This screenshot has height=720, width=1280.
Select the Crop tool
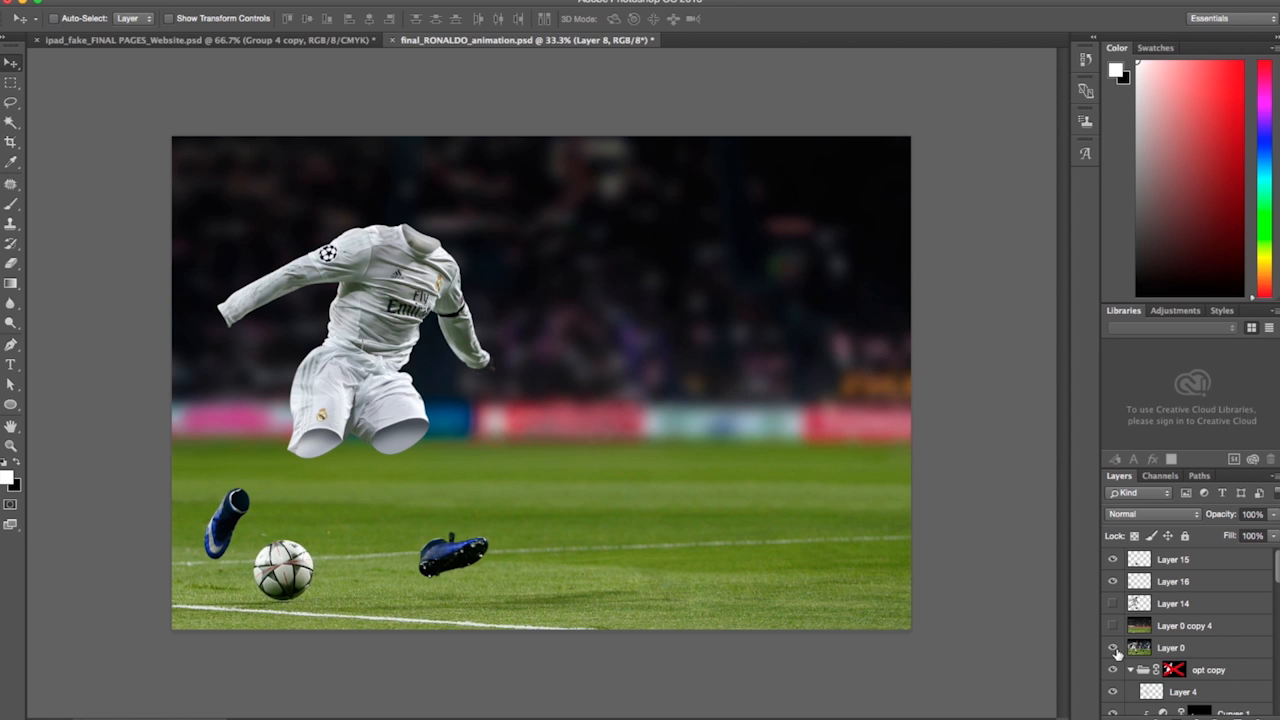[11, 143]
